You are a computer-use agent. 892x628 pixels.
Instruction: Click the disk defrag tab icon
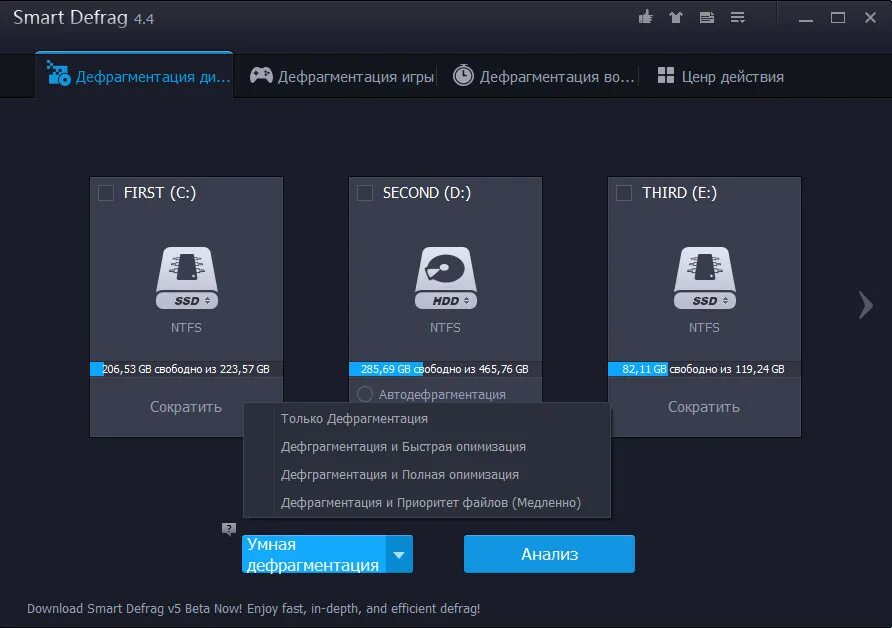tap(58, 73)
